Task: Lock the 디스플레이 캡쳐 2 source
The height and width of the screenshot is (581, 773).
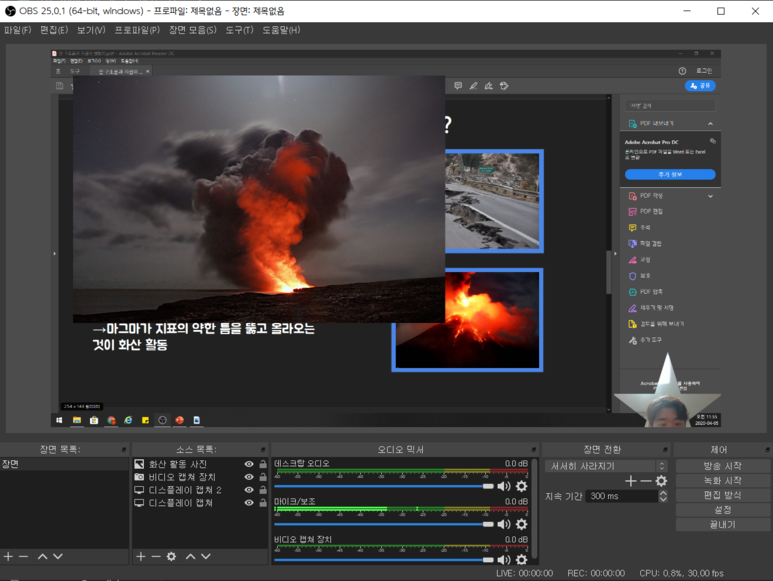Action: click(263, 489)
